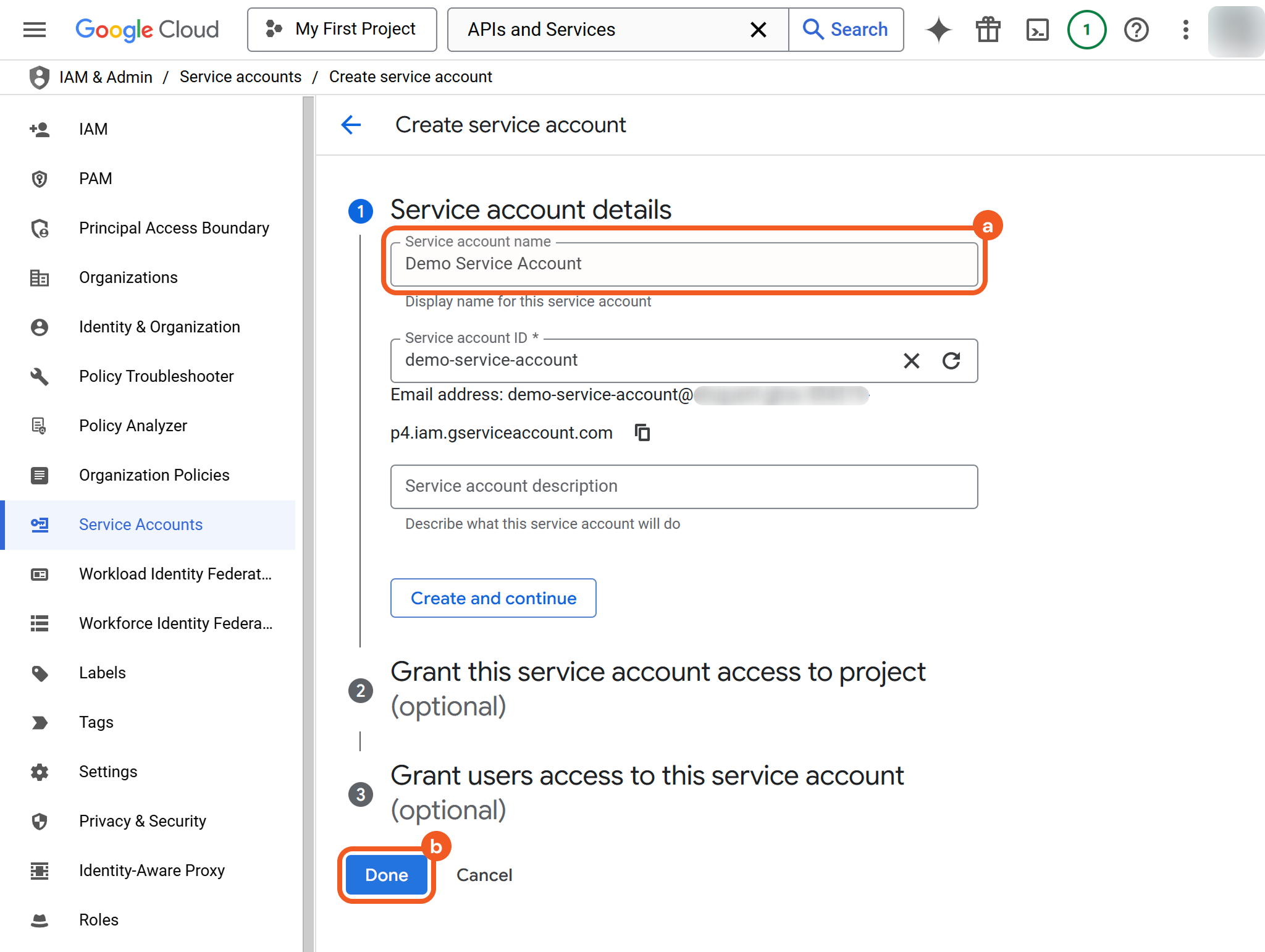Go back using the blue arrow

click(x=351, y=125)
